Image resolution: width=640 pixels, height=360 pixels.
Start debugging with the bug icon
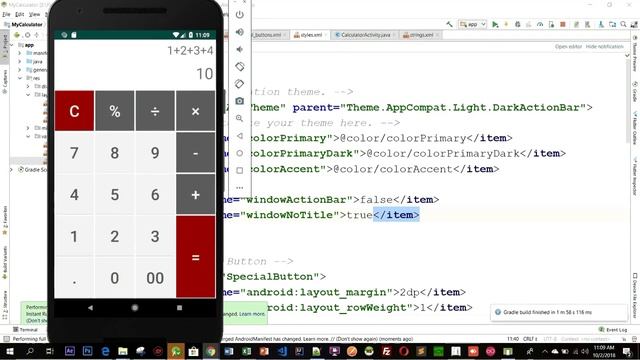[518, 24]
